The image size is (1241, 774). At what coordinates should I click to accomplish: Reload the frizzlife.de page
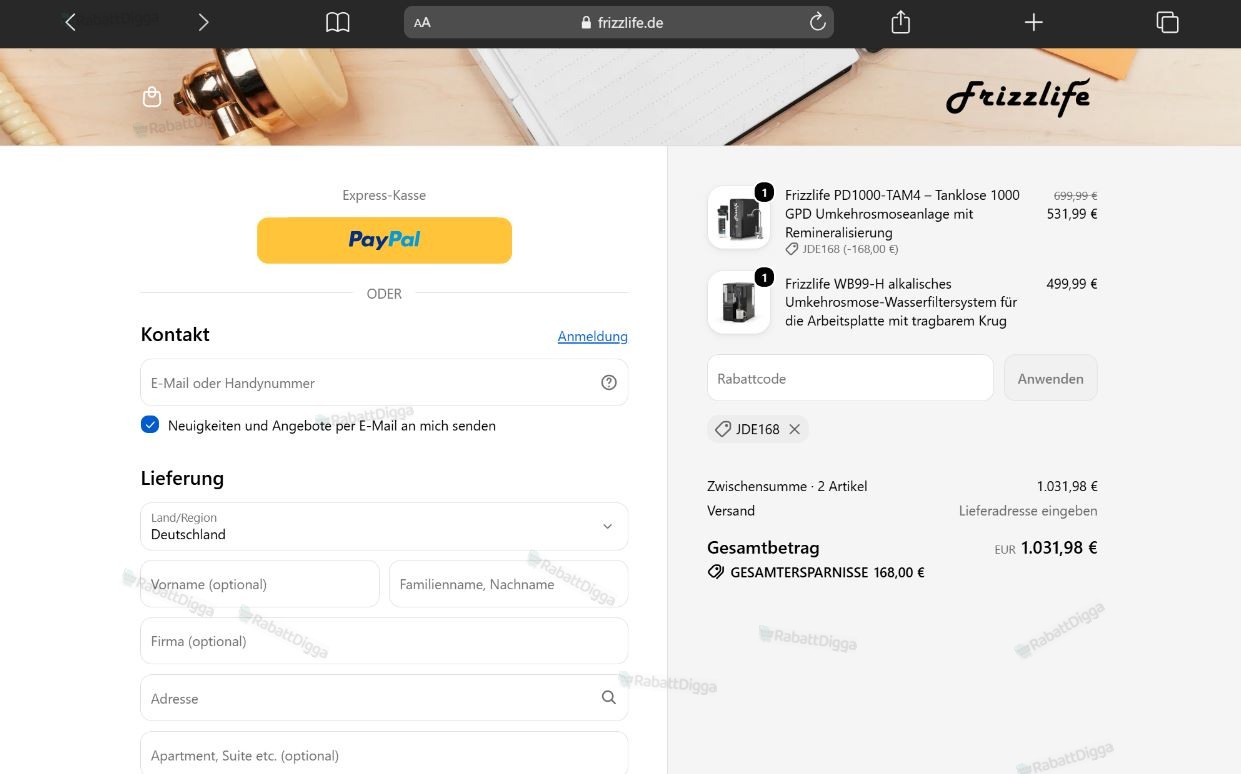click(817, 22)
